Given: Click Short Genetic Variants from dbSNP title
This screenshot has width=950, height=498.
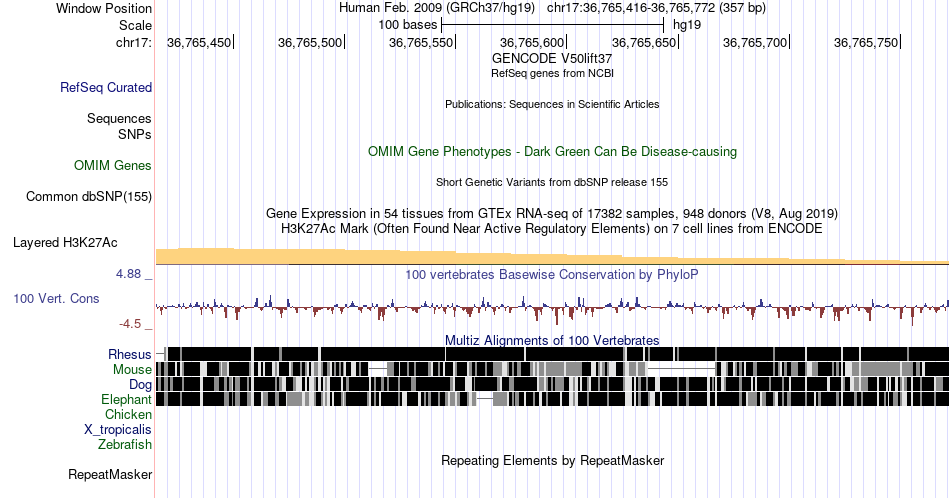Looking at the screenshot, I should (x=552, y=182).
